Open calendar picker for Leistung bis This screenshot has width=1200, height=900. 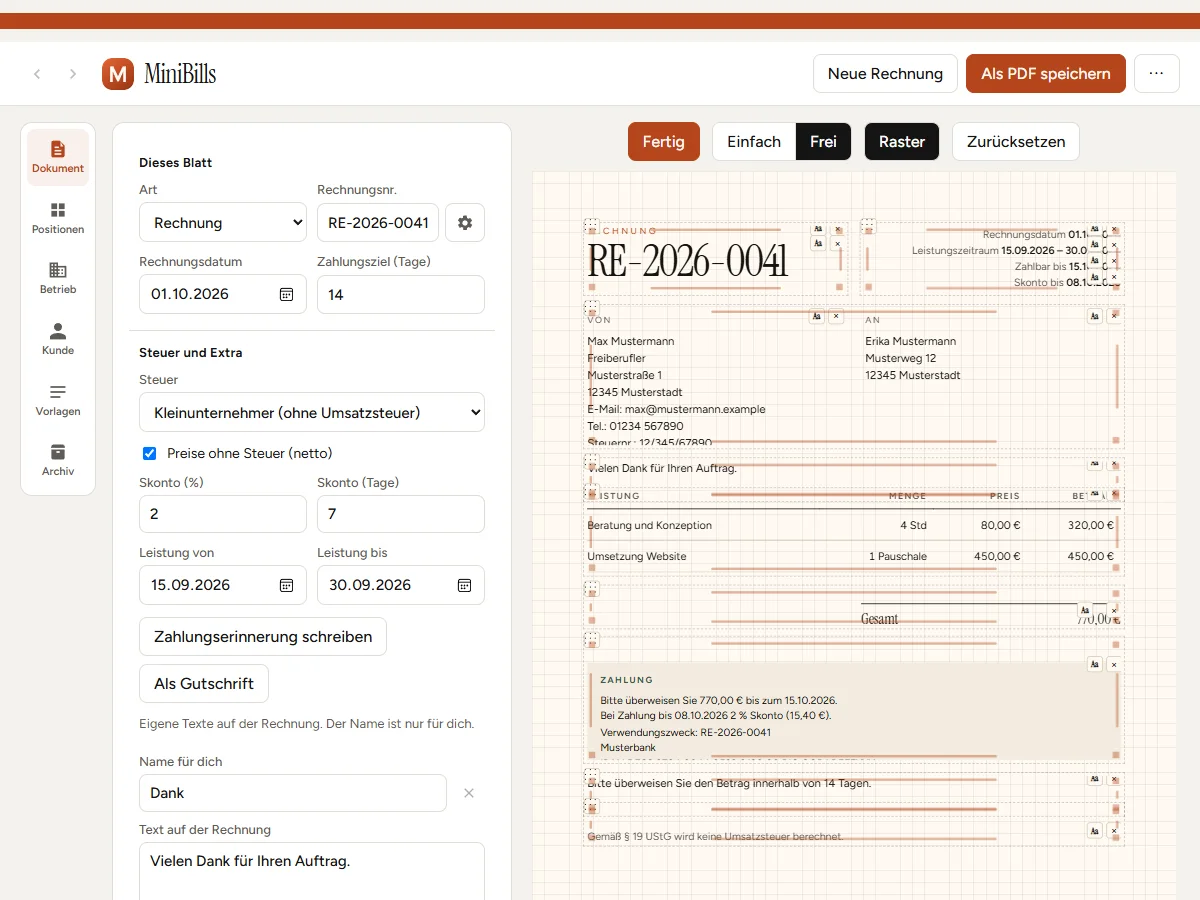coord(464,585)
